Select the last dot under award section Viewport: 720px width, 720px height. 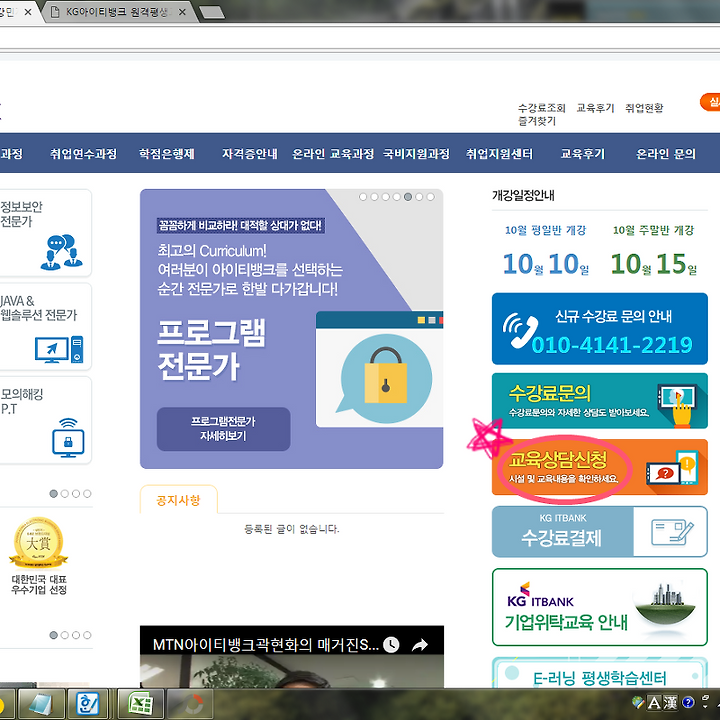pos(87,635)
